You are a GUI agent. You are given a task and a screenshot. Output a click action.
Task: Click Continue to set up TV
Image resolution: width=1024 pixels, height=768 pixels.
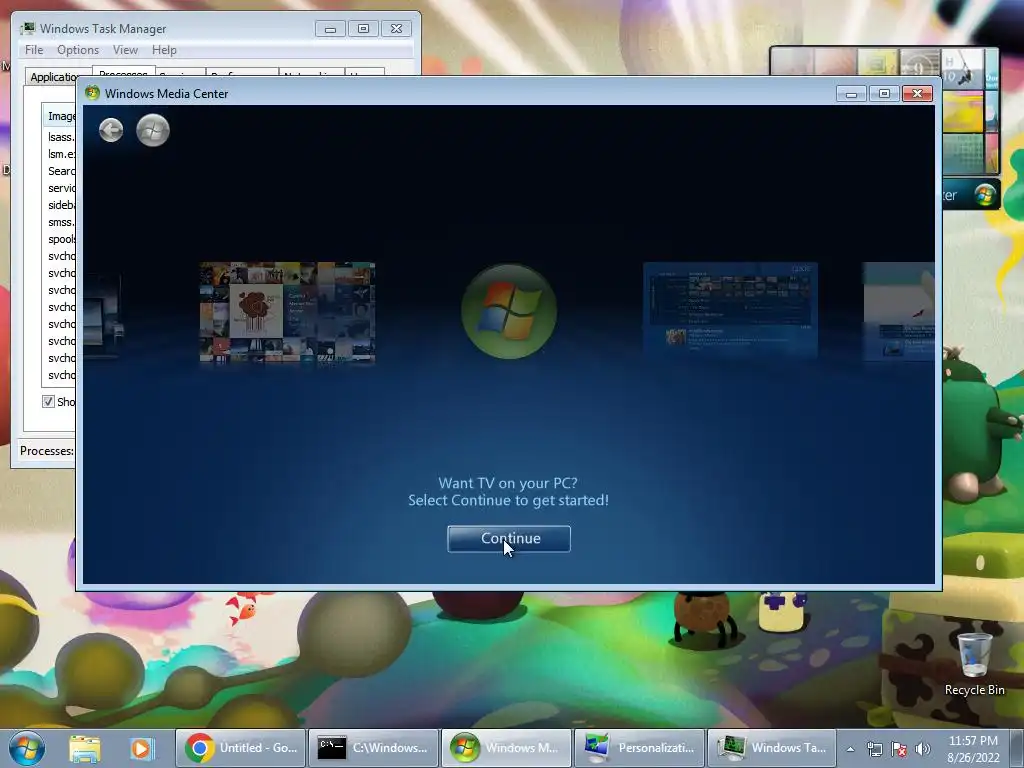pyautogui.click(x=509, y=539)
